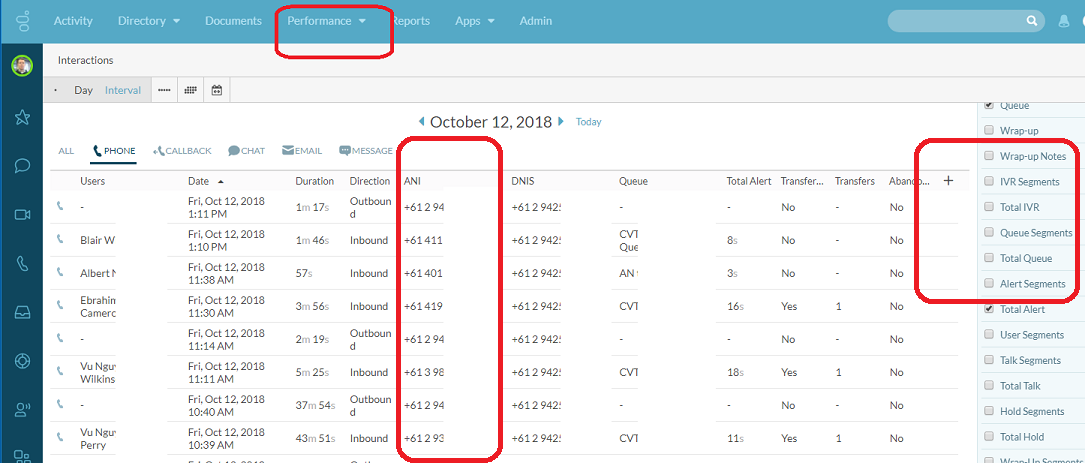Open the inbox tray icon in sidebar
The height and width of the screenshot is (463, 1085).
(x=22, y=312)
